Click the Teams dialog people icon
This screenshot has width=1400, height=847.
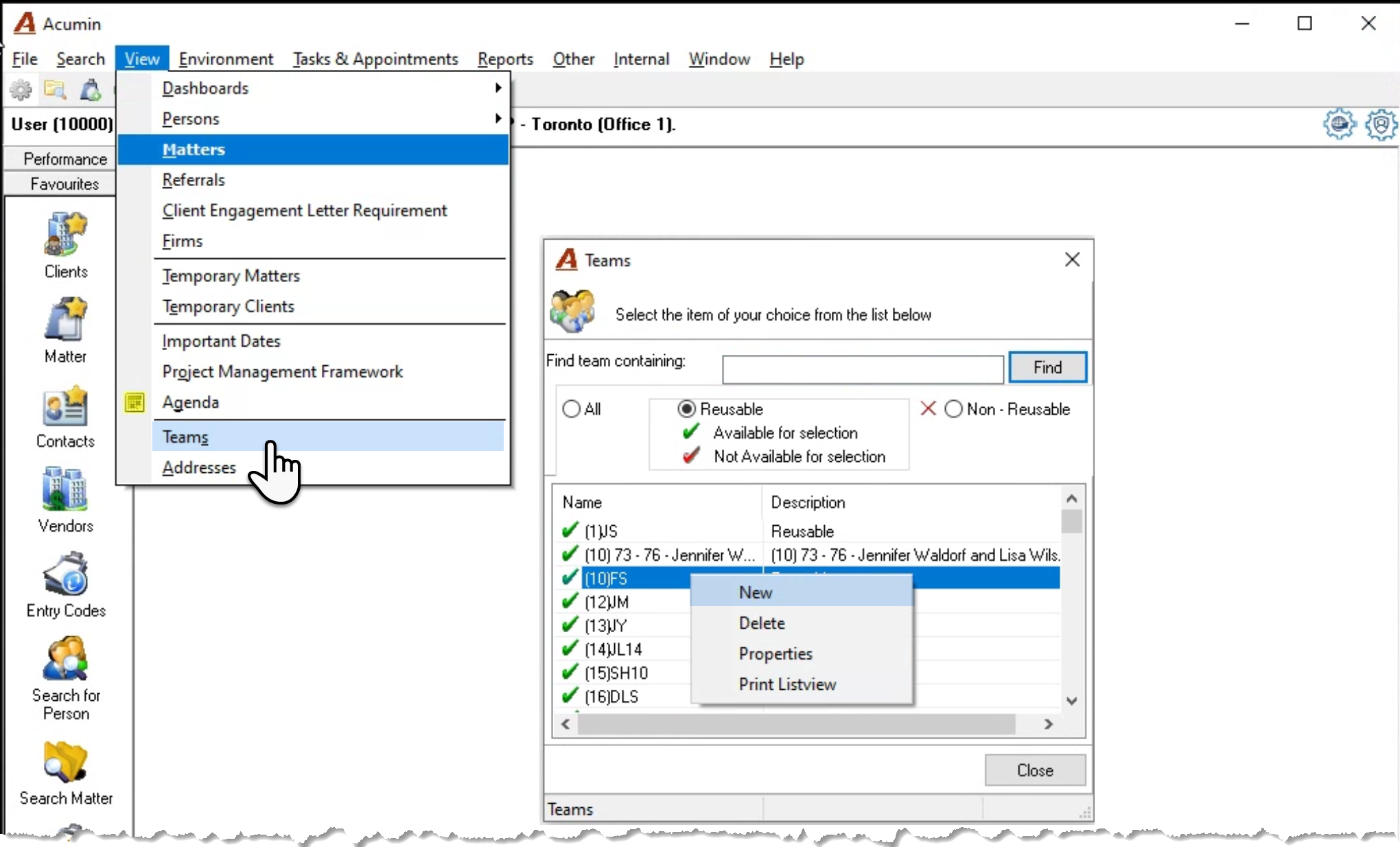pos(572,311)
